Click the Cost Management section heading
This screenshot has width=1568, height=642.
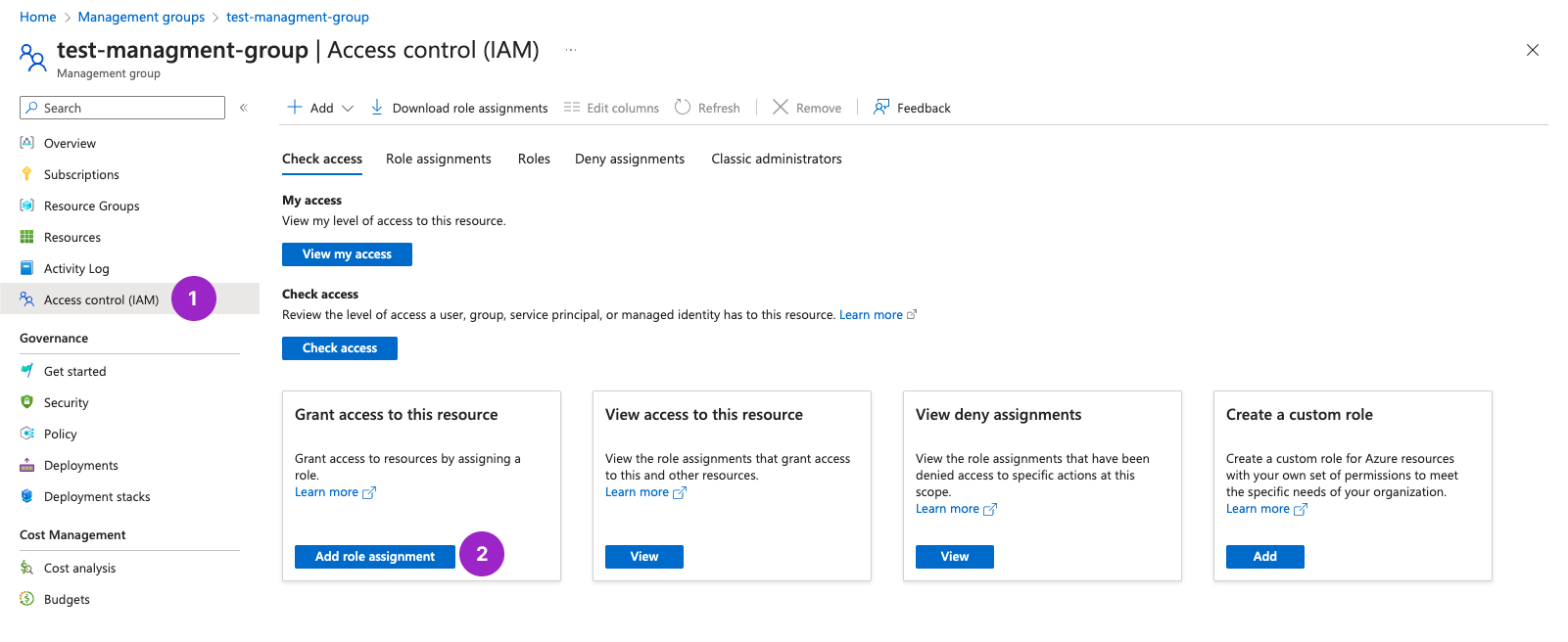(72, 535)
